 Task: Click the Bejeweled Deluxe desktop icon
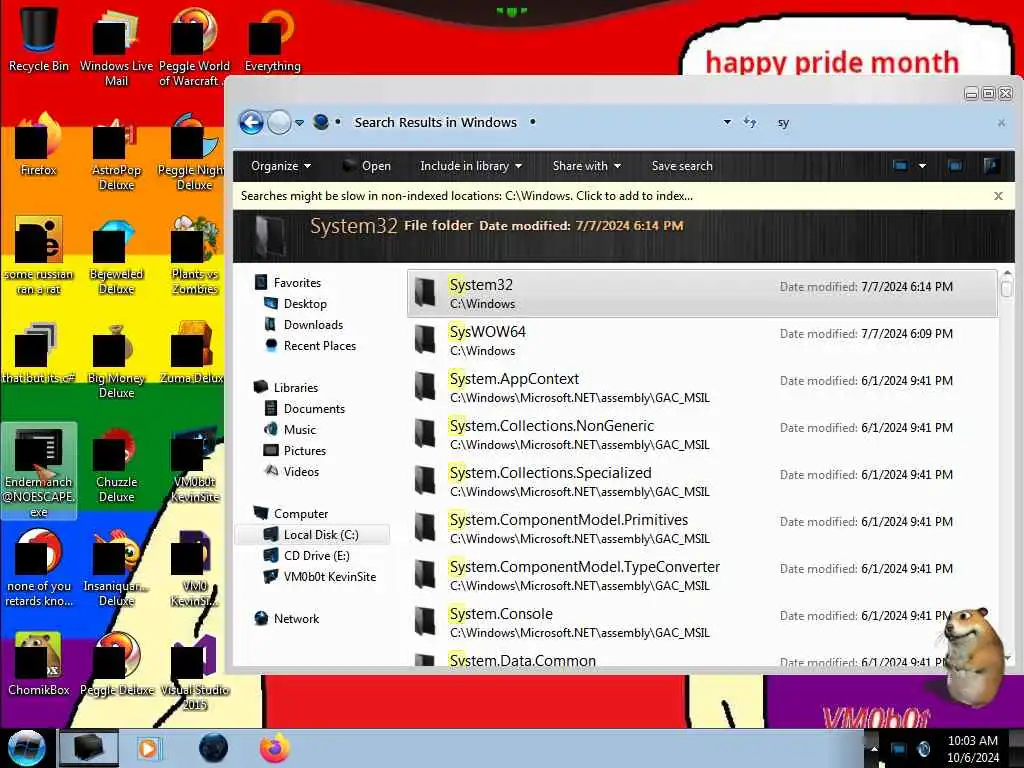point(116,256)
